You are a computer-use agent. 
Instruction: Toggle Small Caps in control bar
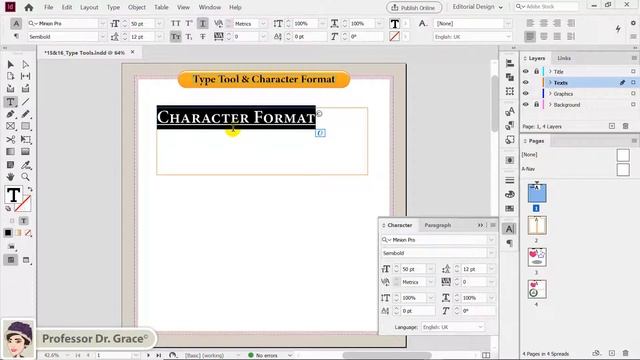tap(176, 37)
